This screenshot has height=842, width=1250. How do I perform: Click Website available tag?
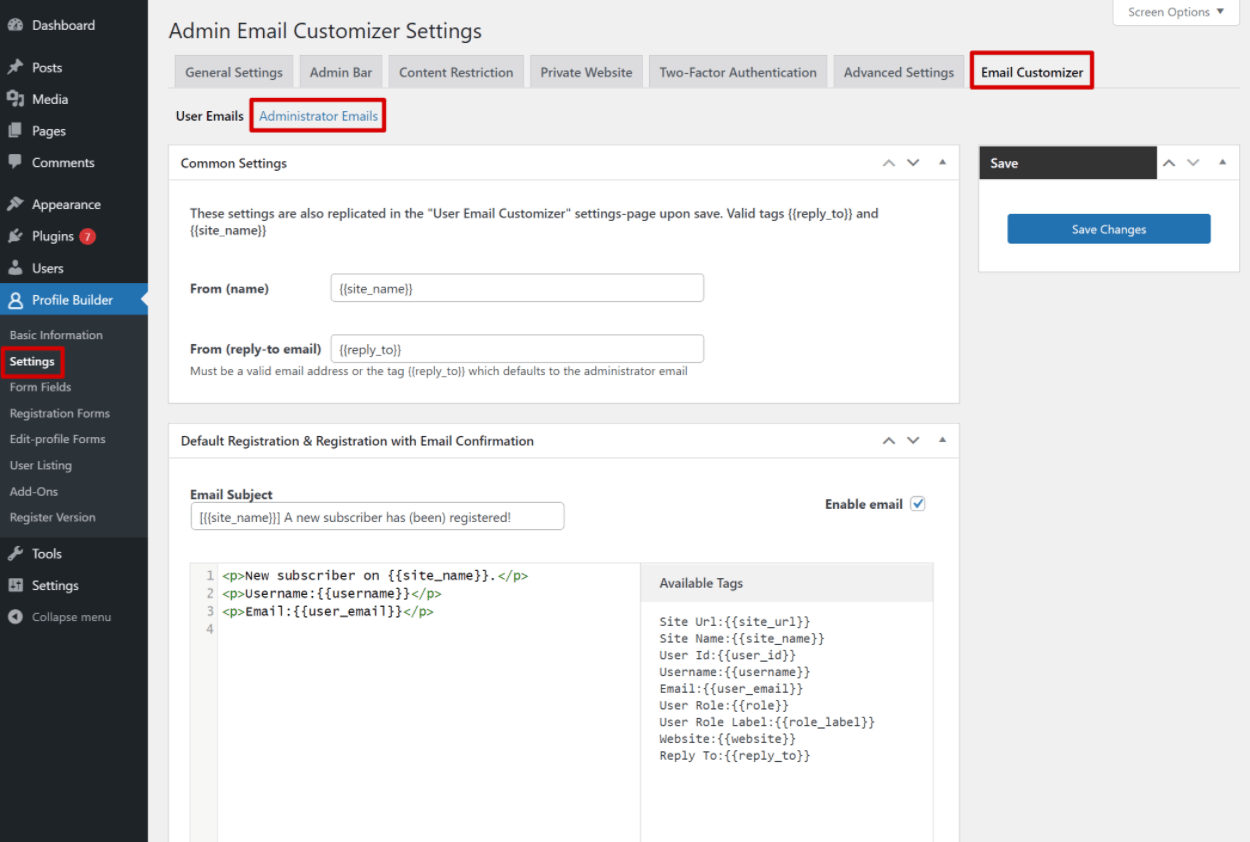pyautogui.click(x=728, y=739)
